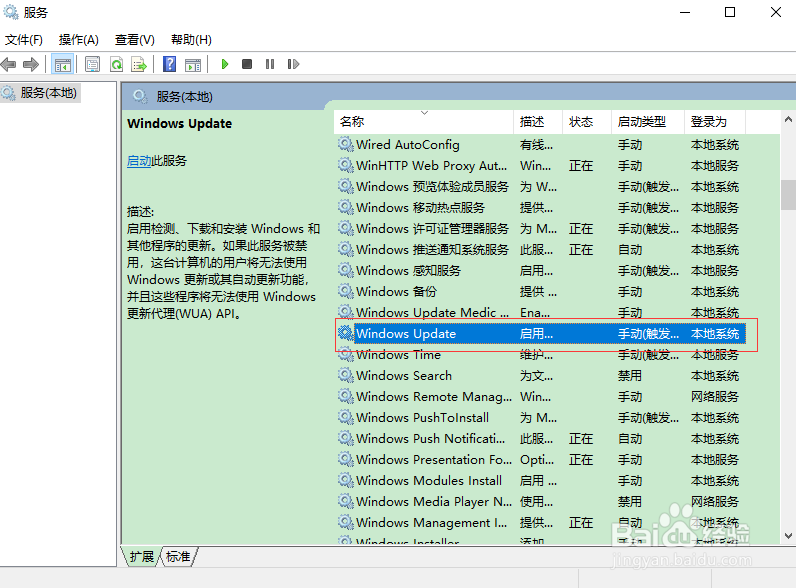Viewport: 796px width, 588px height.
Task: Select the Windows 预览体验成员服务 row
Action: pyautogui.click(x=540, y=187)
